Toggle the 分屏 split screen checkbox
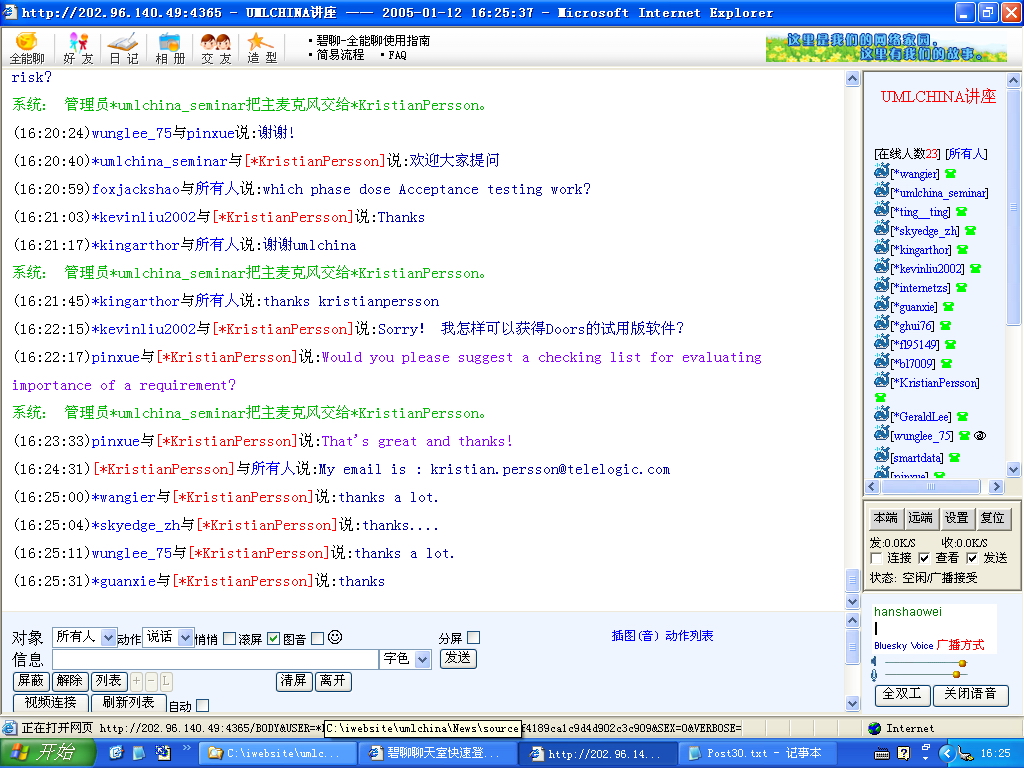 (x=474, y=637)
